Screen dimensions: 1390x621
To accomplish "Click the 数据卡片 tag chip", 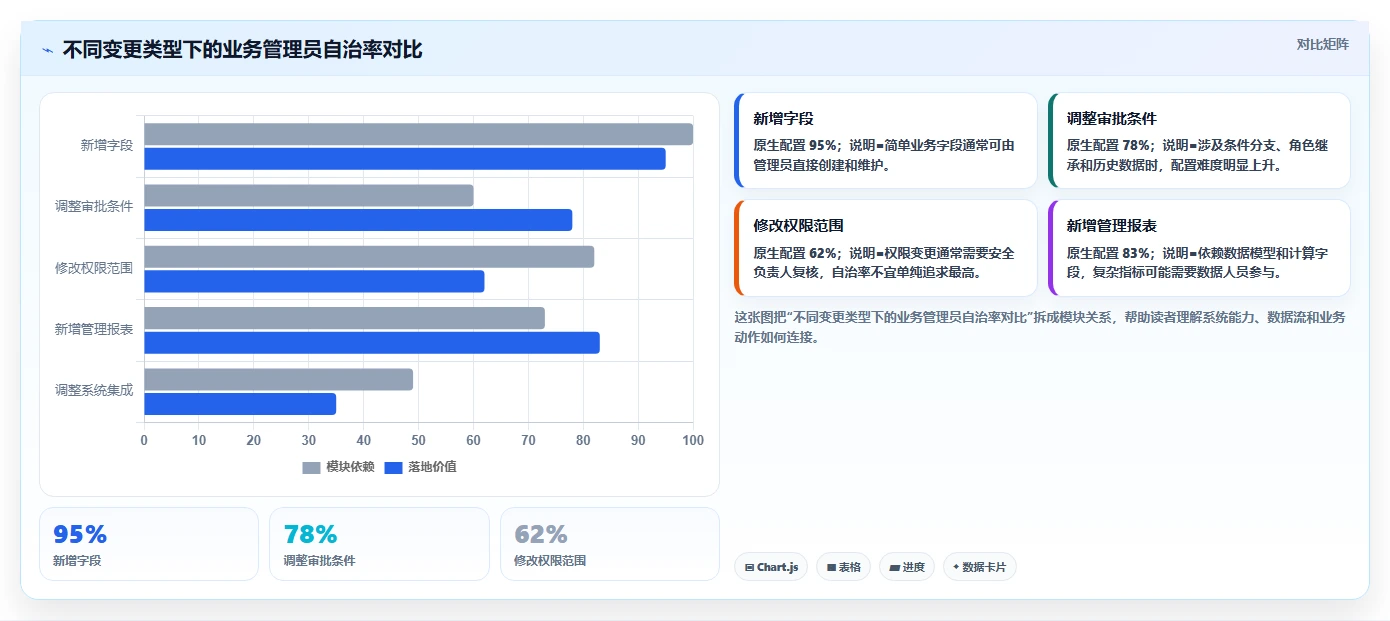I will pyautogui.click(x=980, y=567).
